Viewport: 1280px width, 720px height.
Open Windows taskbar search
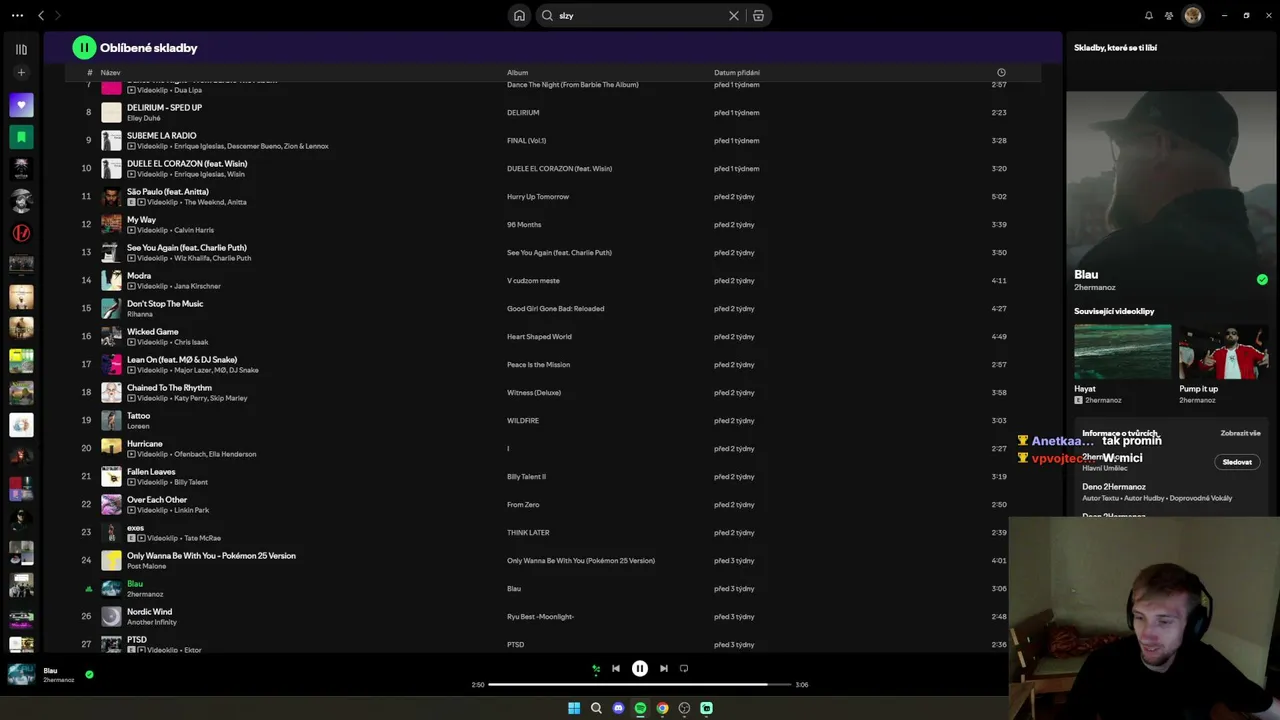(596, 708)
